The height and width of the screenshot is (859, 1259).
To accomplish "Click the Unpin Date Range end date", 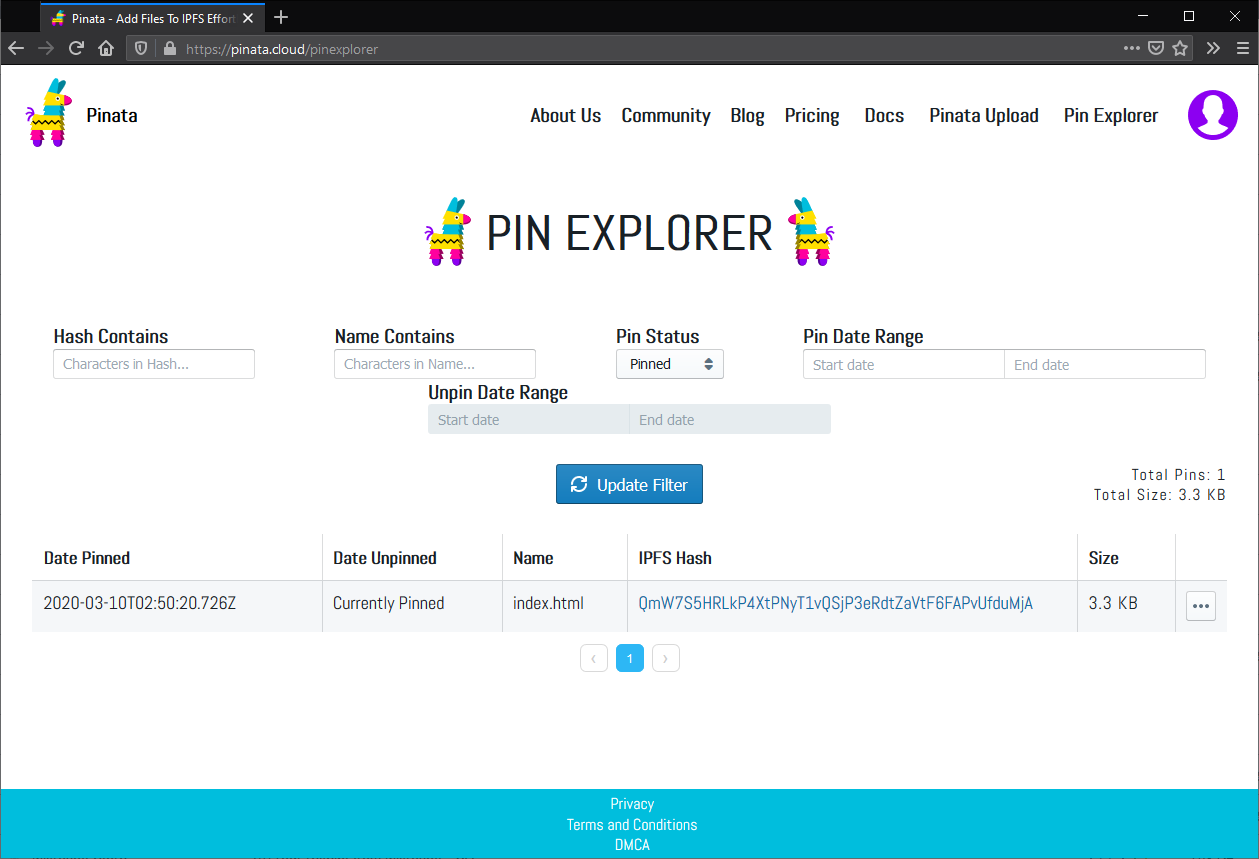I will coord(730,419).
